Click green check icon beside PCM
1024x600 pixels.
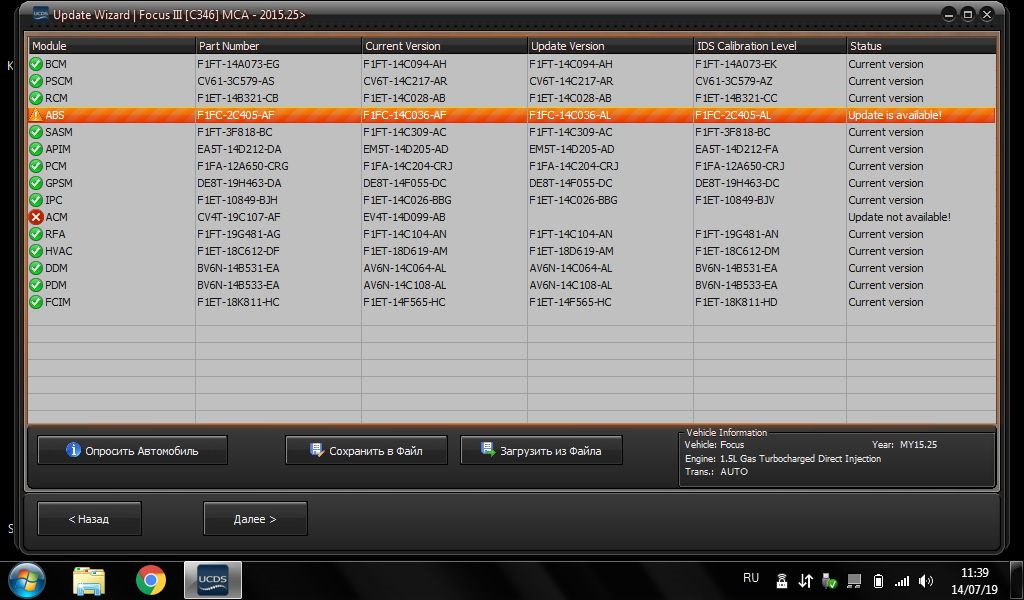pyautogui.click(x=36, y=166)
